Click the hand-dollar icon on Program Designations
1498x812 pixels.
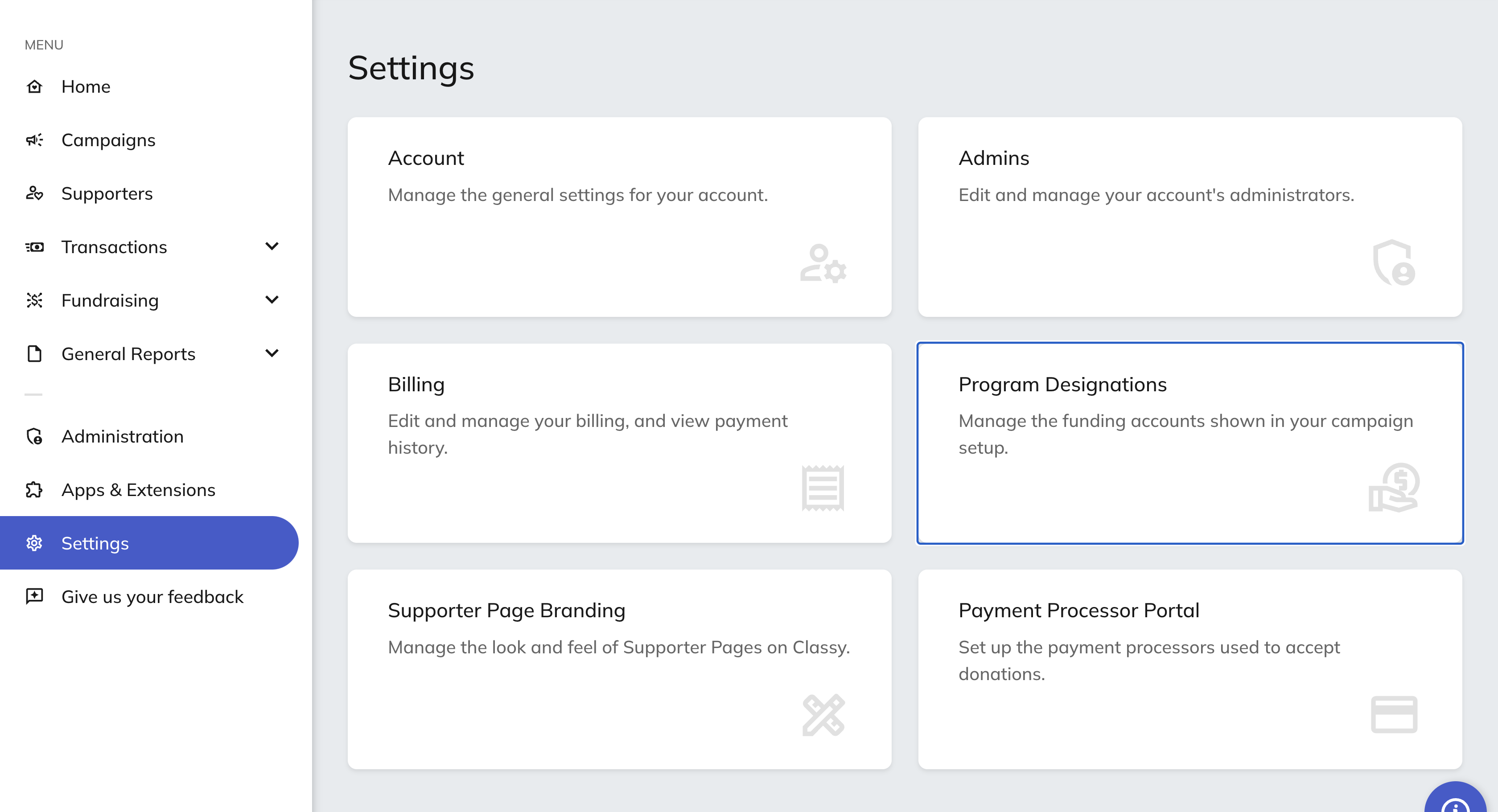[1394, 488]
